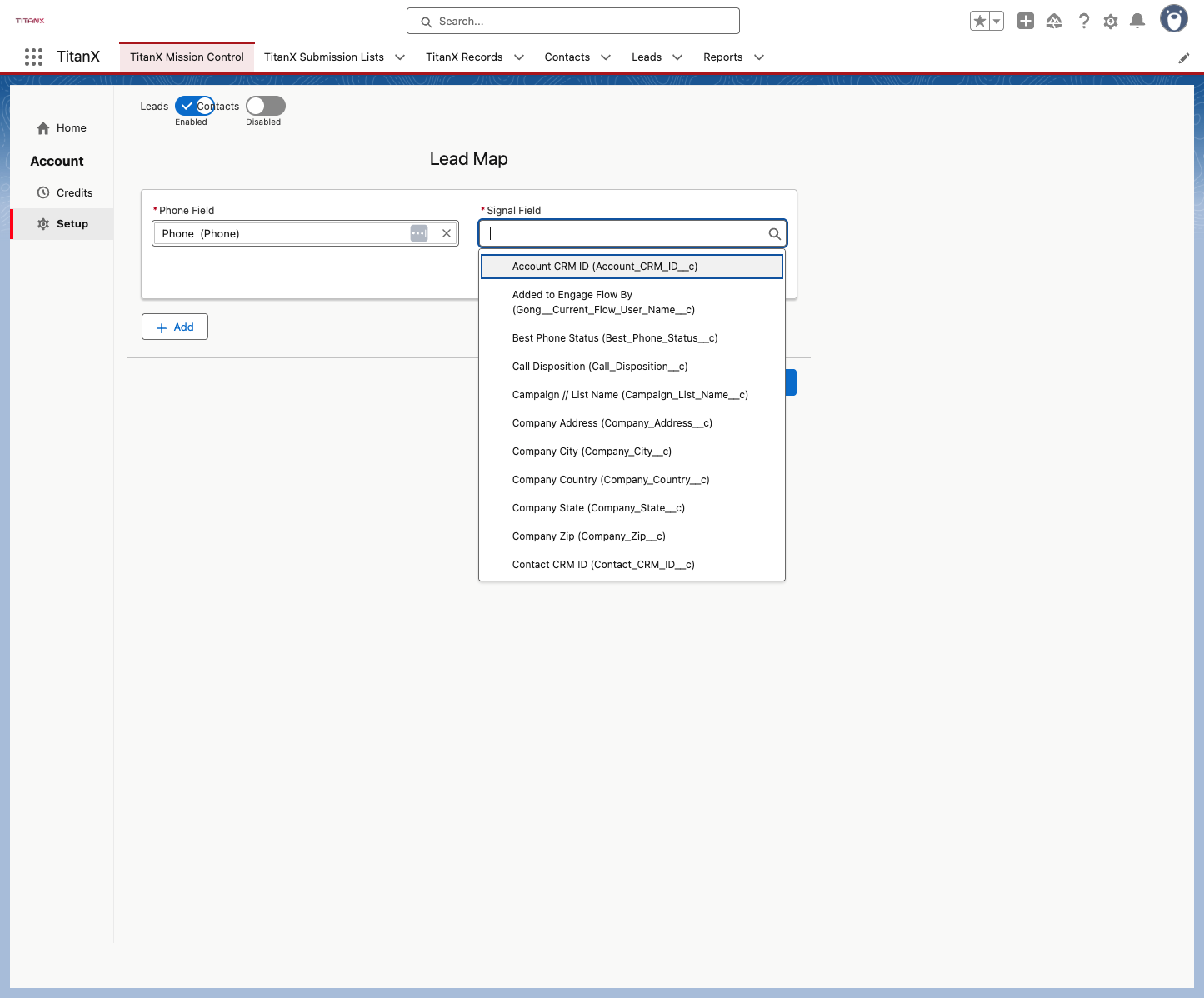
Task: Open the Reports tab dropdown arrow
Action: point(759,57)
